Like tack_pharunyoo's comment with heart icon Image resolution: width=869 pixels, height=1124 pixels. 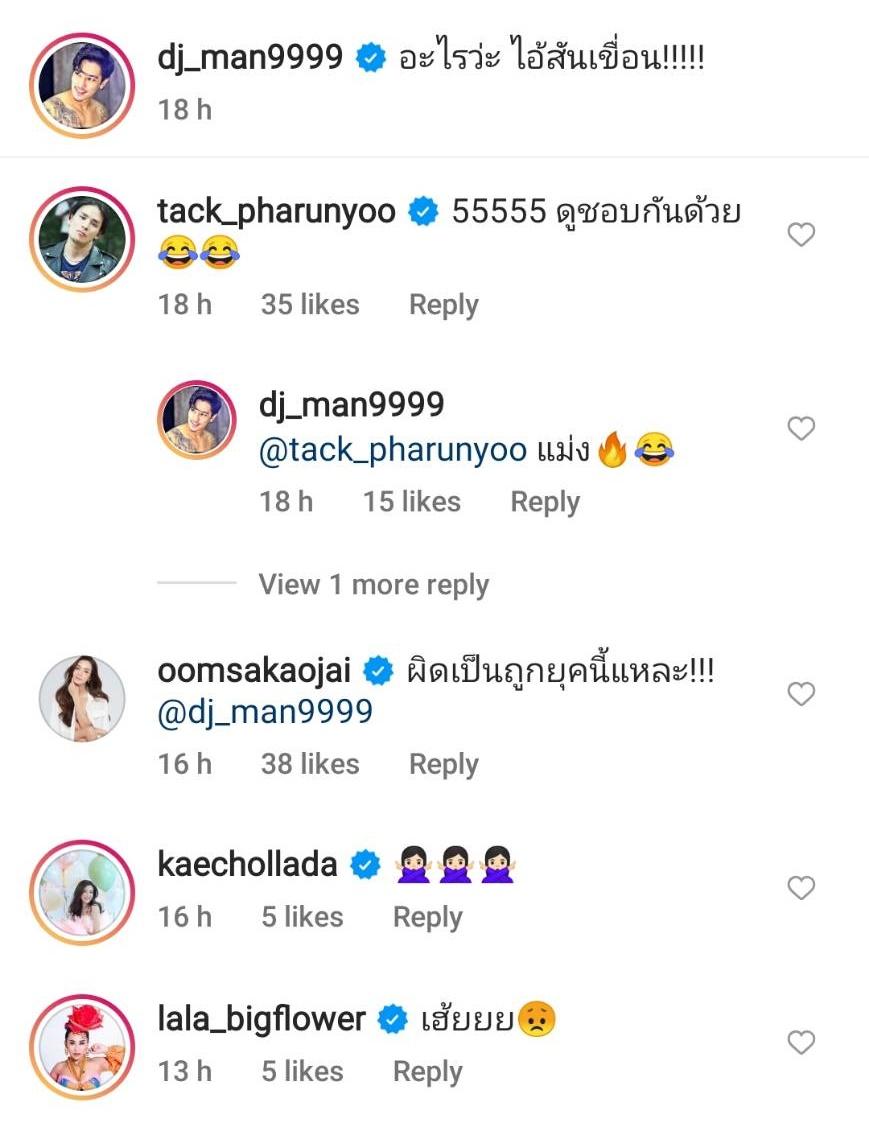pyautogui.click(x=801, y=235)
